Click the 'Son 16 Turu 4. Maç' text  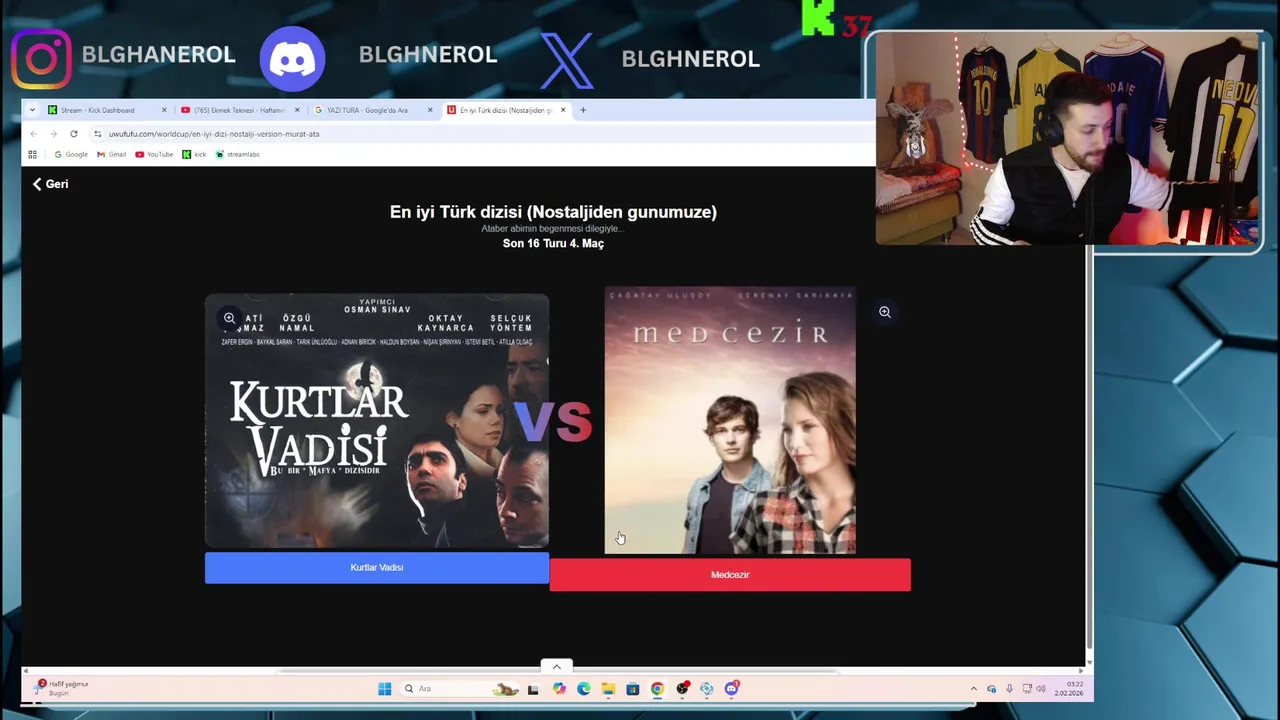pos(553,244)
